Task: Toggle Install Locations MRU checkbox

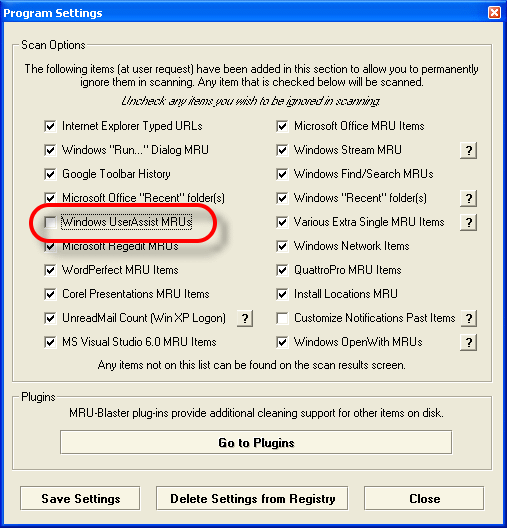Action: tap(282, 294)
